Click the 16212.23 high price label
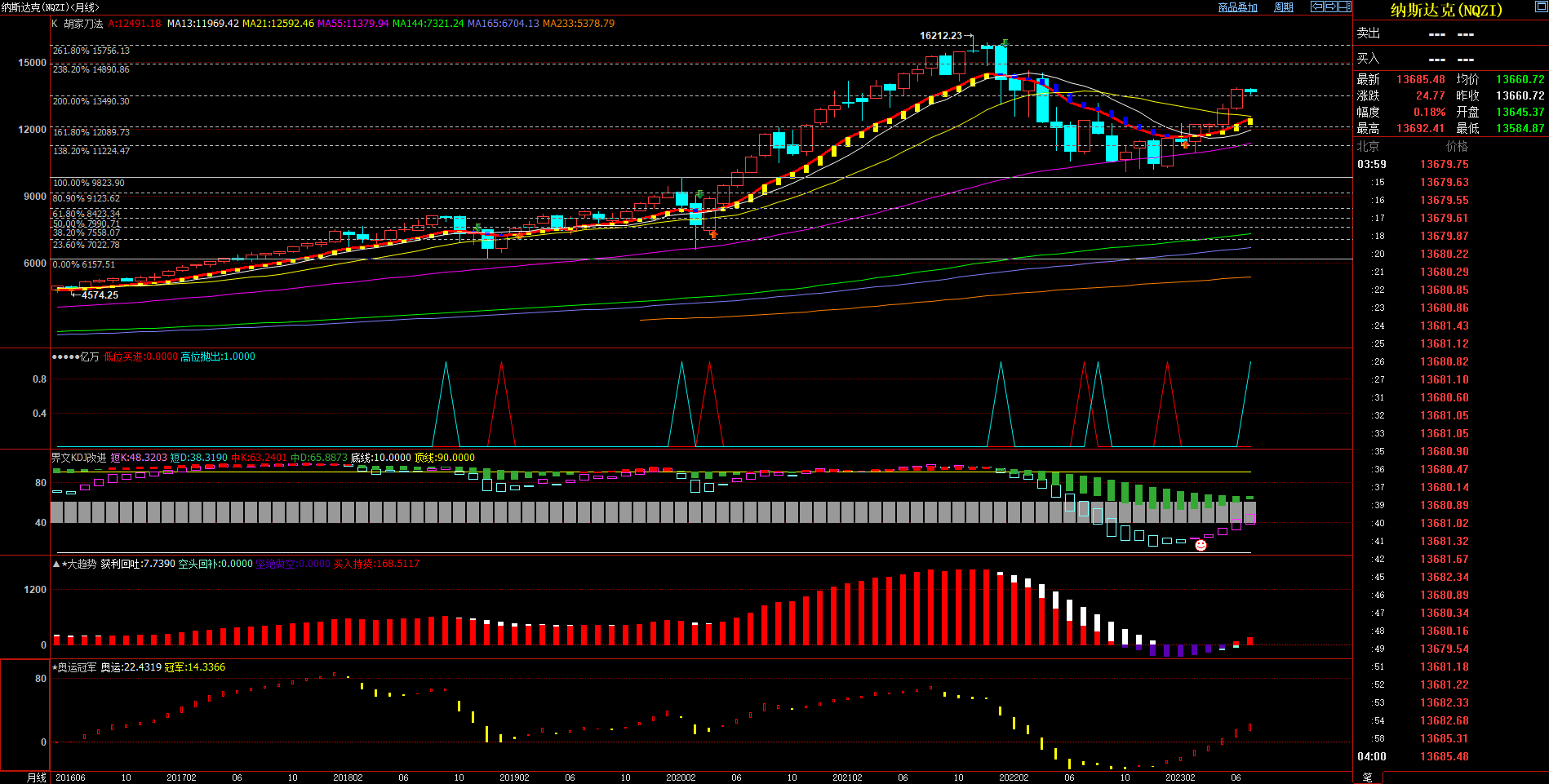This screenshot has width=1549, height=784. coord(941,36)
